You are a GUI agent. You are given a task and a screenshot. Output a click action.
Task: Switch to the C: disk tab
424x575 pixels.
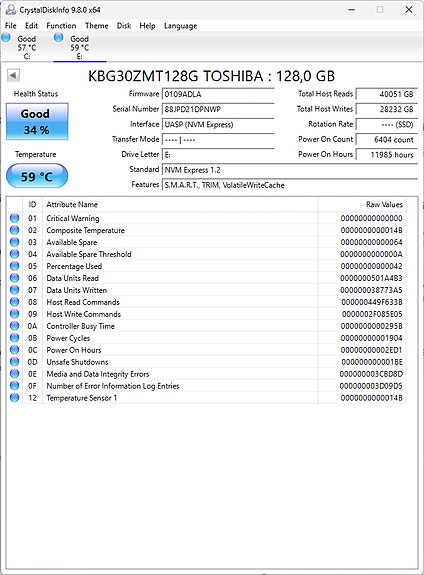(26, 47)
